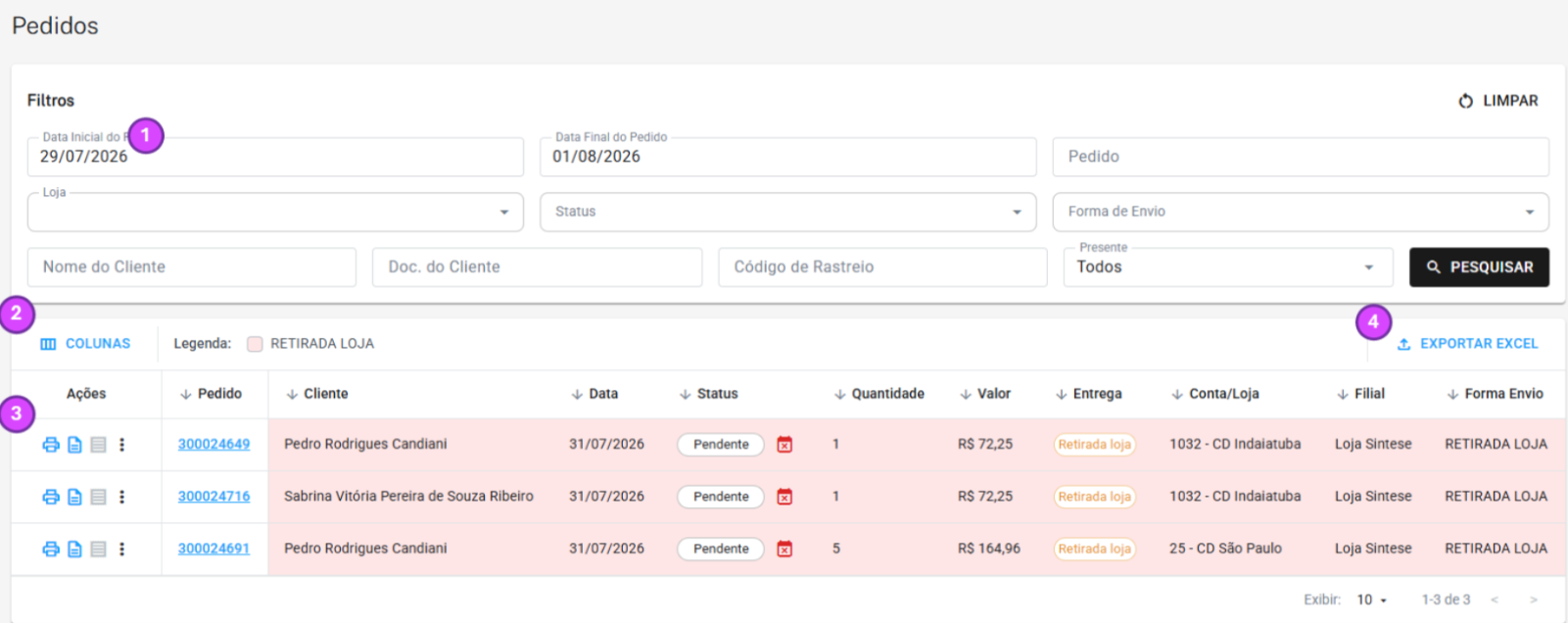
Task: Change the Exibir rows-per-page dropdown
Action: (1371, 599)
